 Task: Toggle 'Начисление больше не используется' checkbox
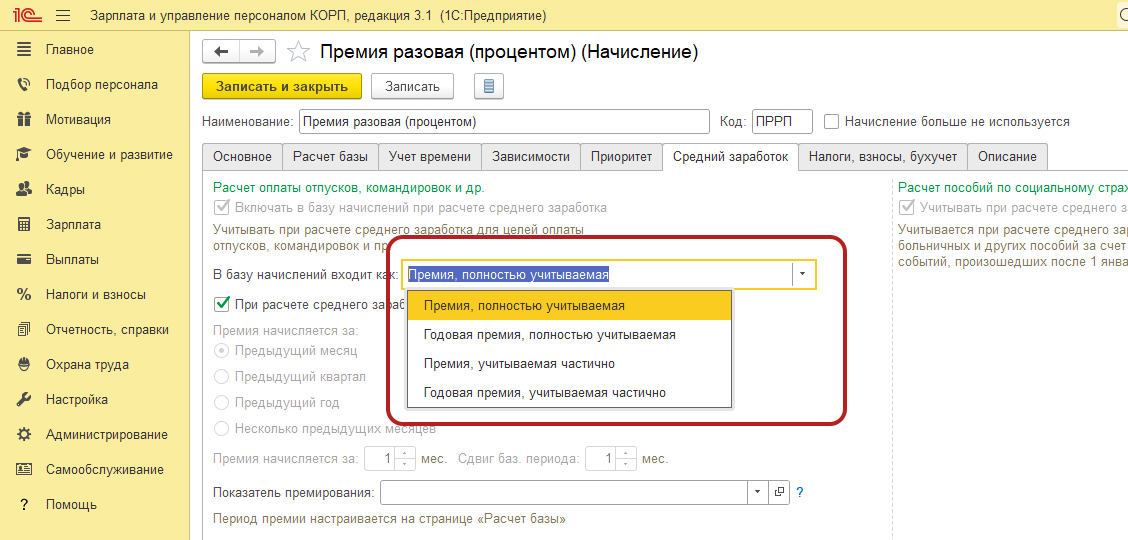coord(831,122)
